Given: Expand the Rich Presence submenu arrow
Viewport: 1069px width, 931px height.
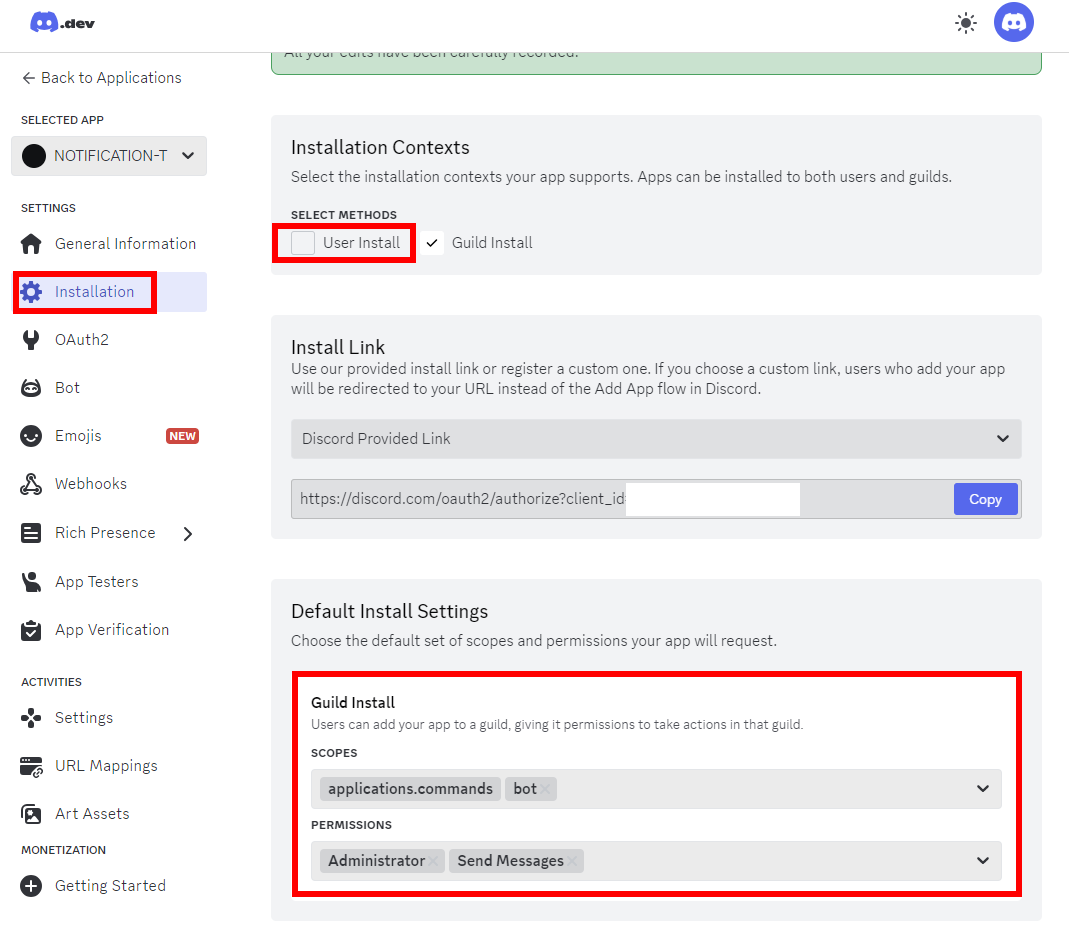Looking at the screenshot, I should (x=188, y=533).
